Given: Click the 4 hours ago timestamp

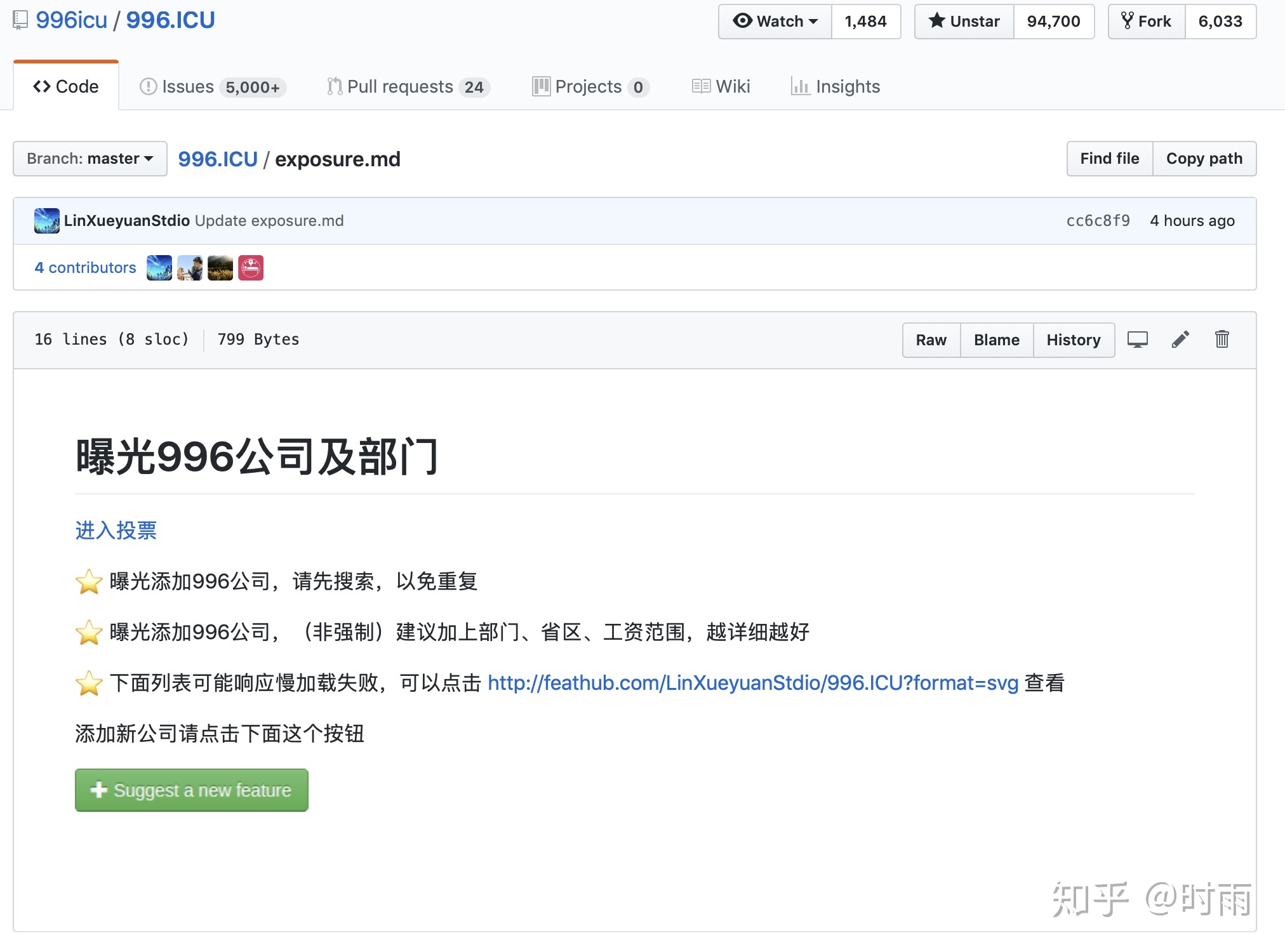Looking at the screenshot, I should (x=1192, y=221).
